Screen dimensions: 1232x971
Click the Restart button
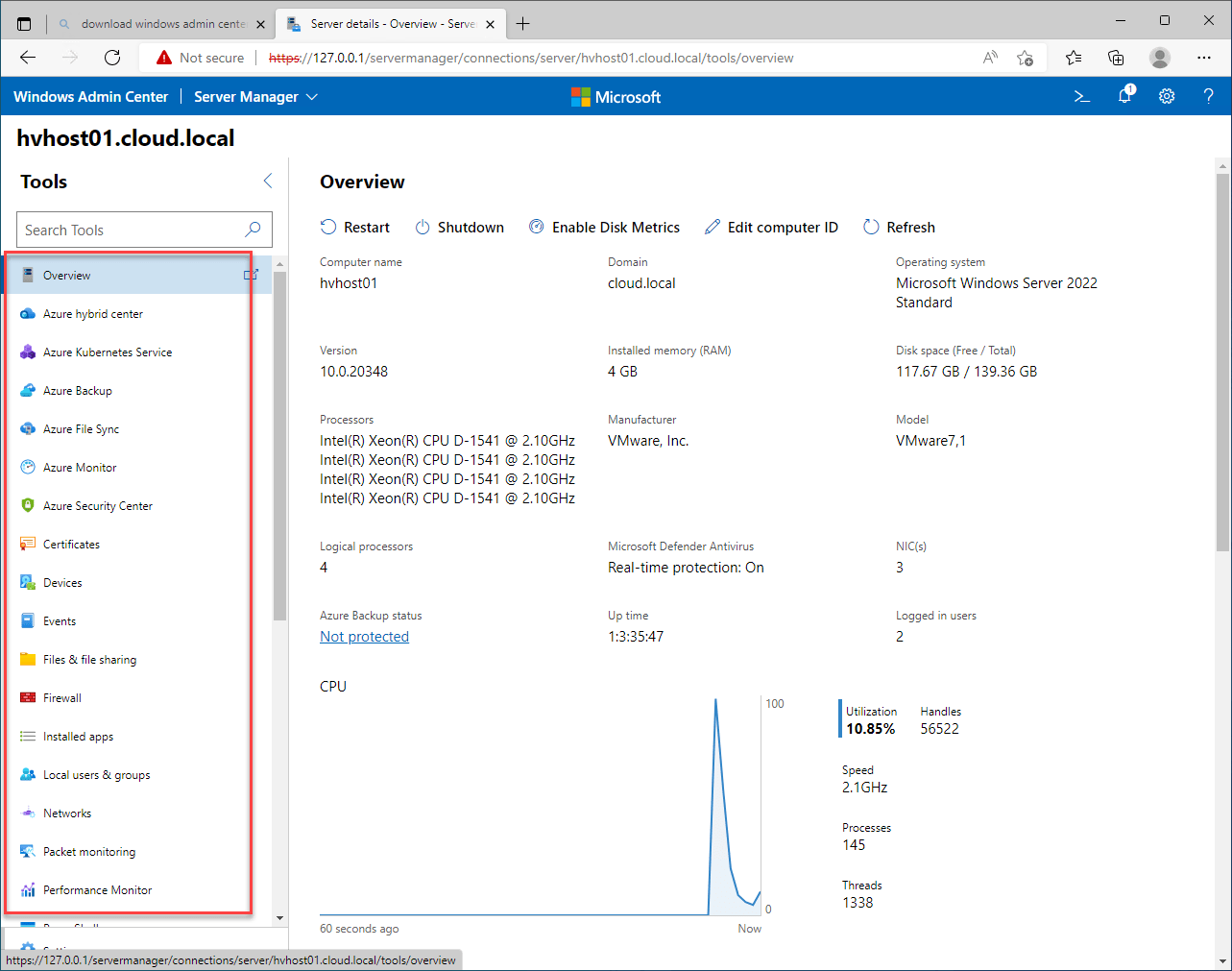pyautogui.click(x=355, y=228)
